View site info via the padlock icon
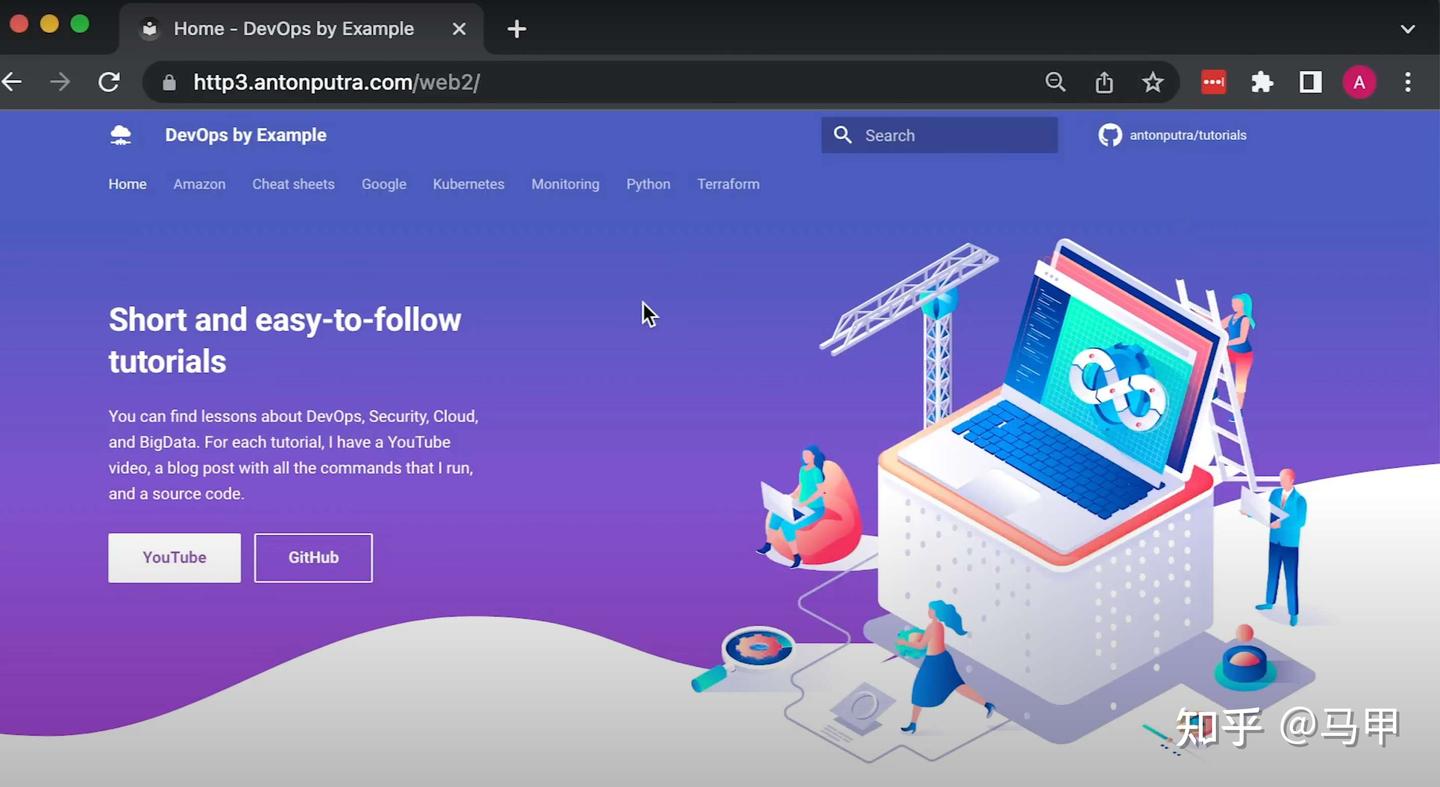Screen dimensions: 1440x787 tap(169, 82)
